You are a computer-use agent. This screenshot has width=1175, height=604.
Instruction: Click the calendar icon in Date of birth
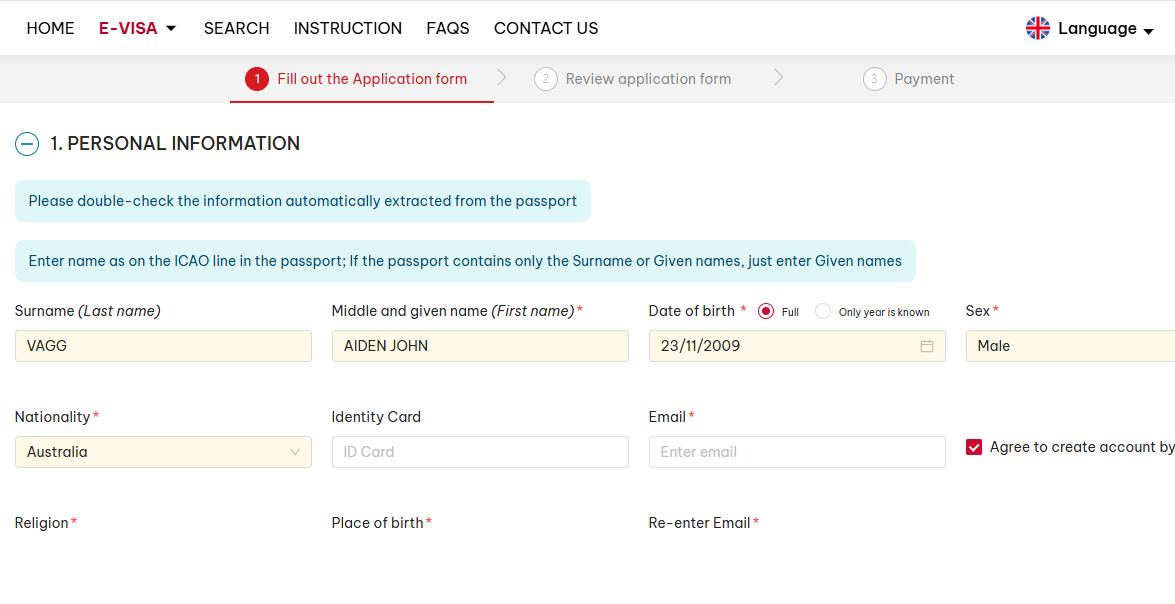coord(926,346)
